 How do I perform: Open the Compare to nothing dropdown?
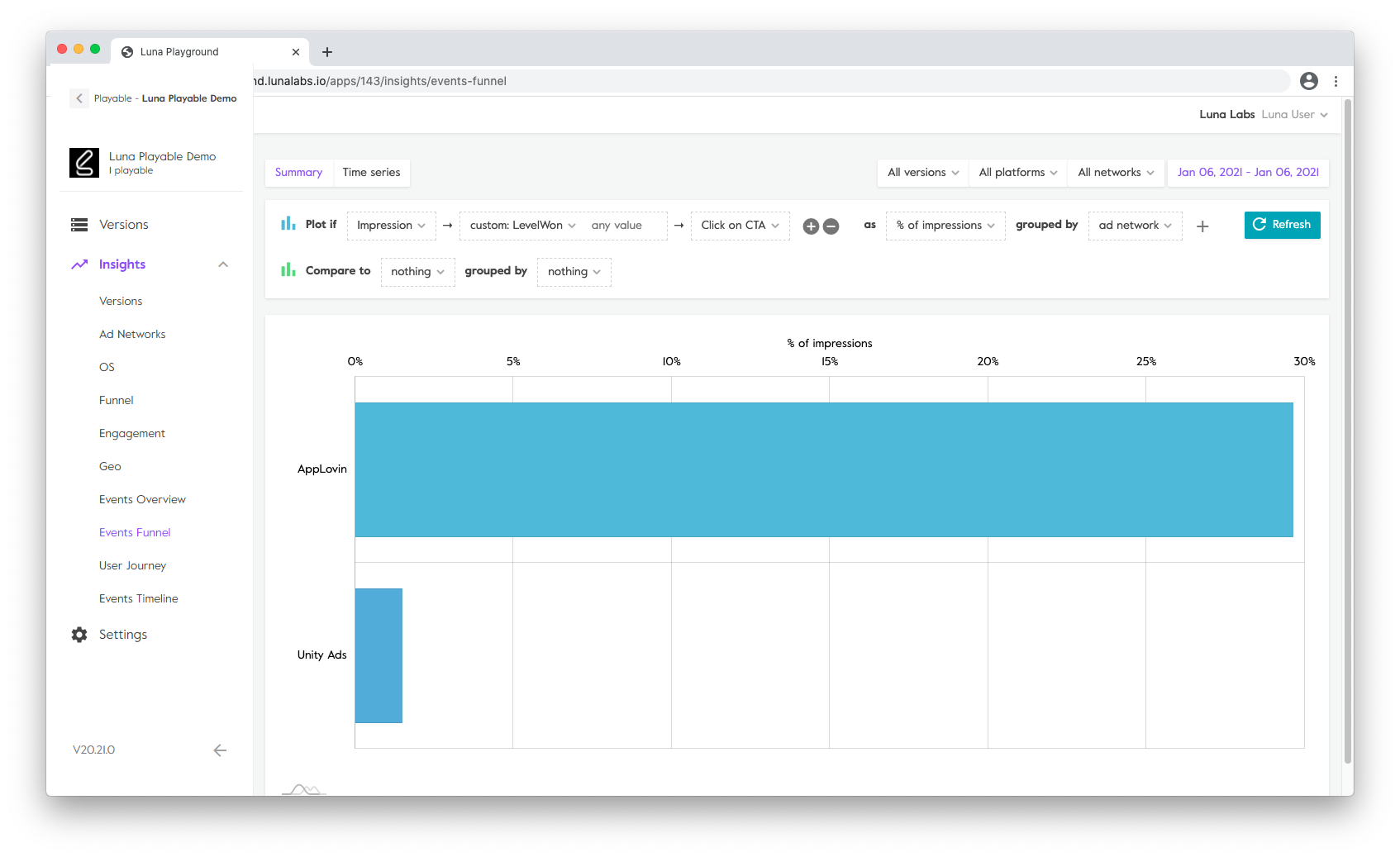click(x=417, y=272)
